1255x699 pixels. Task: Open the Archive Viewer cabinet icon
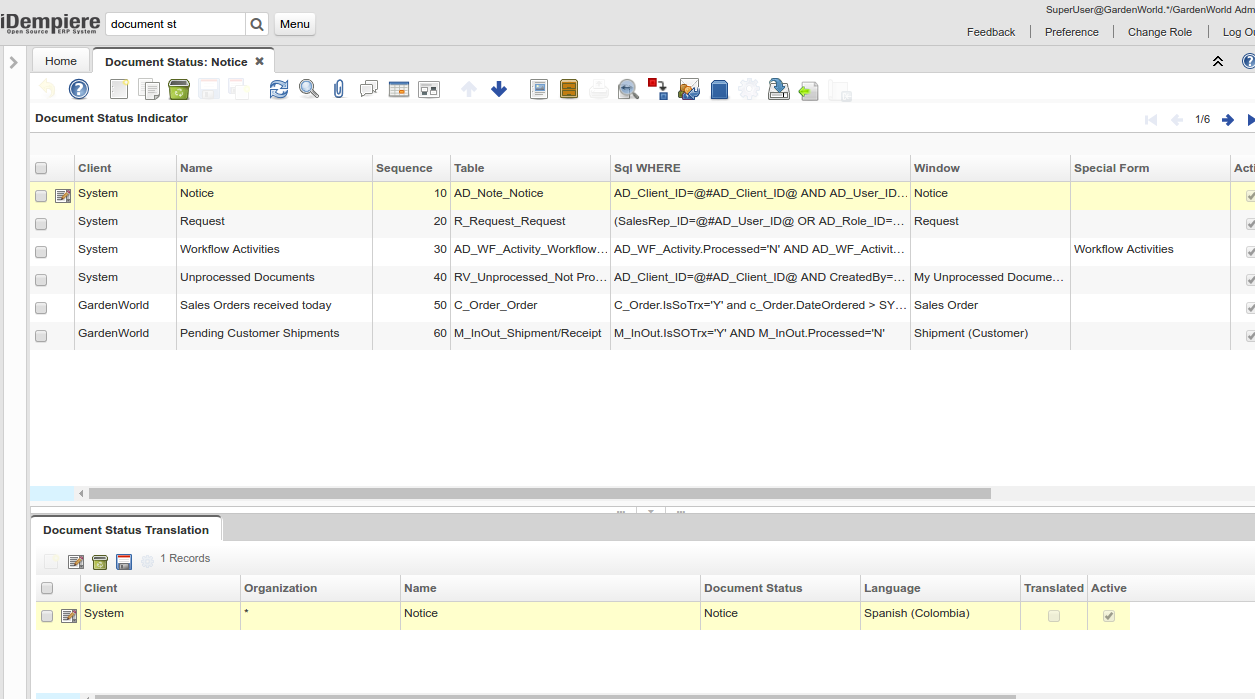tap(569, 90)
